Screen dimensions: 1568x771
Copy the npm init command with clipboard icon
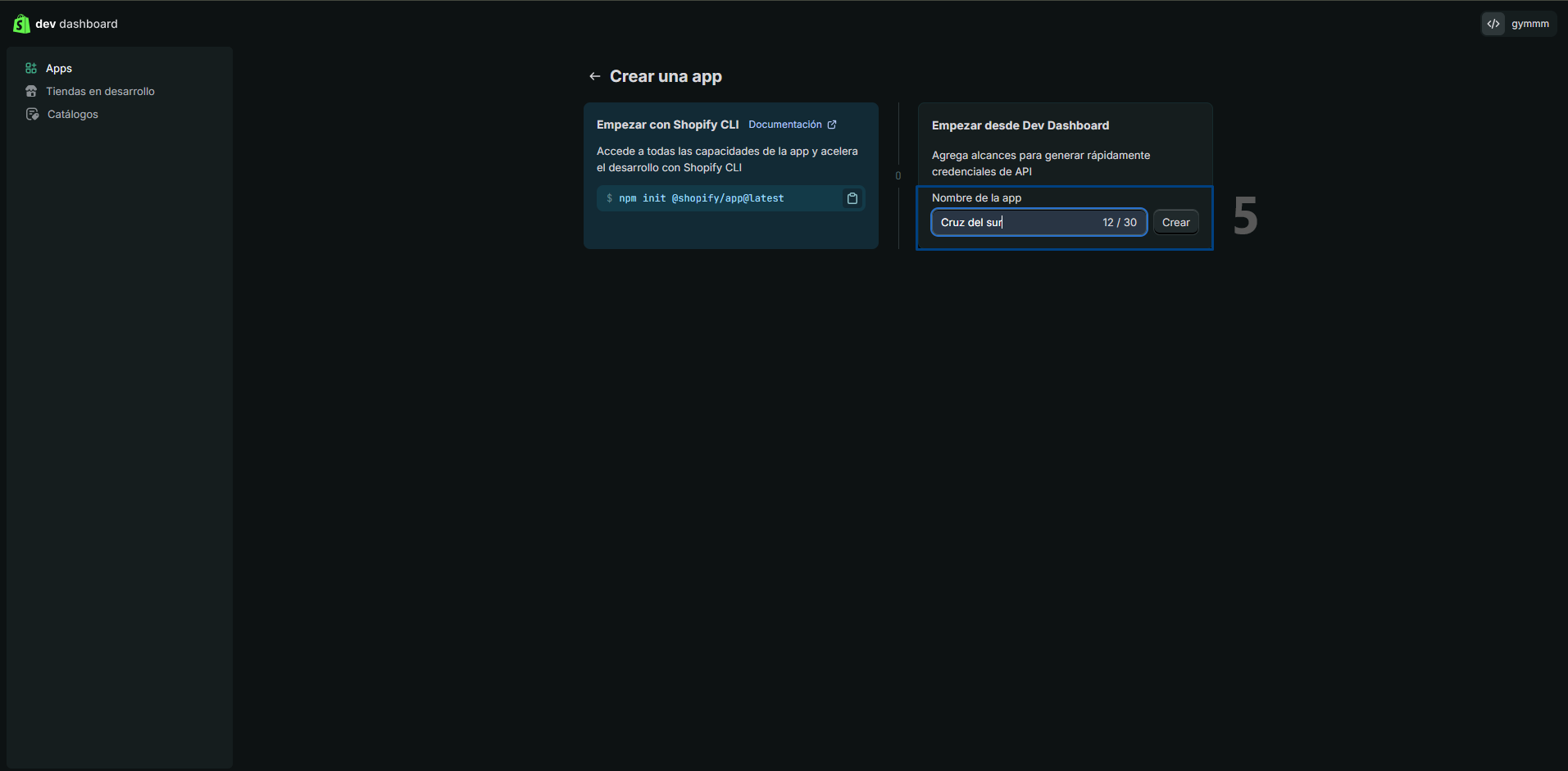(852, 198)
